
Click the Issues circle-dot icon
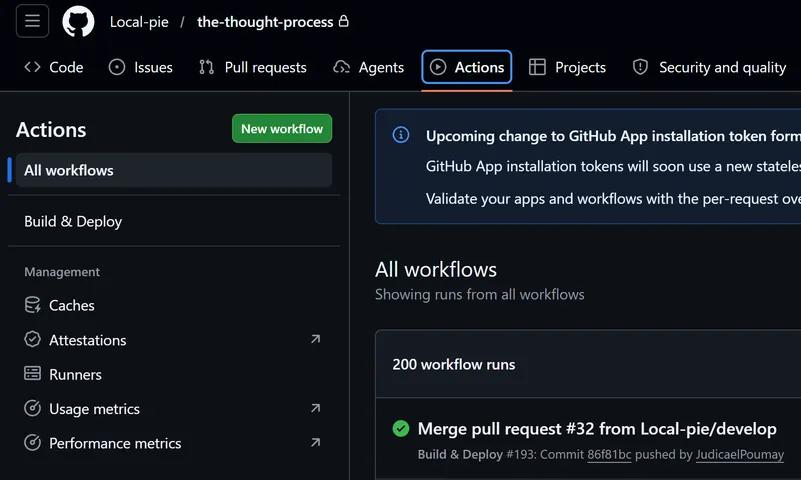pyautogui.click(x=117, y=67)
